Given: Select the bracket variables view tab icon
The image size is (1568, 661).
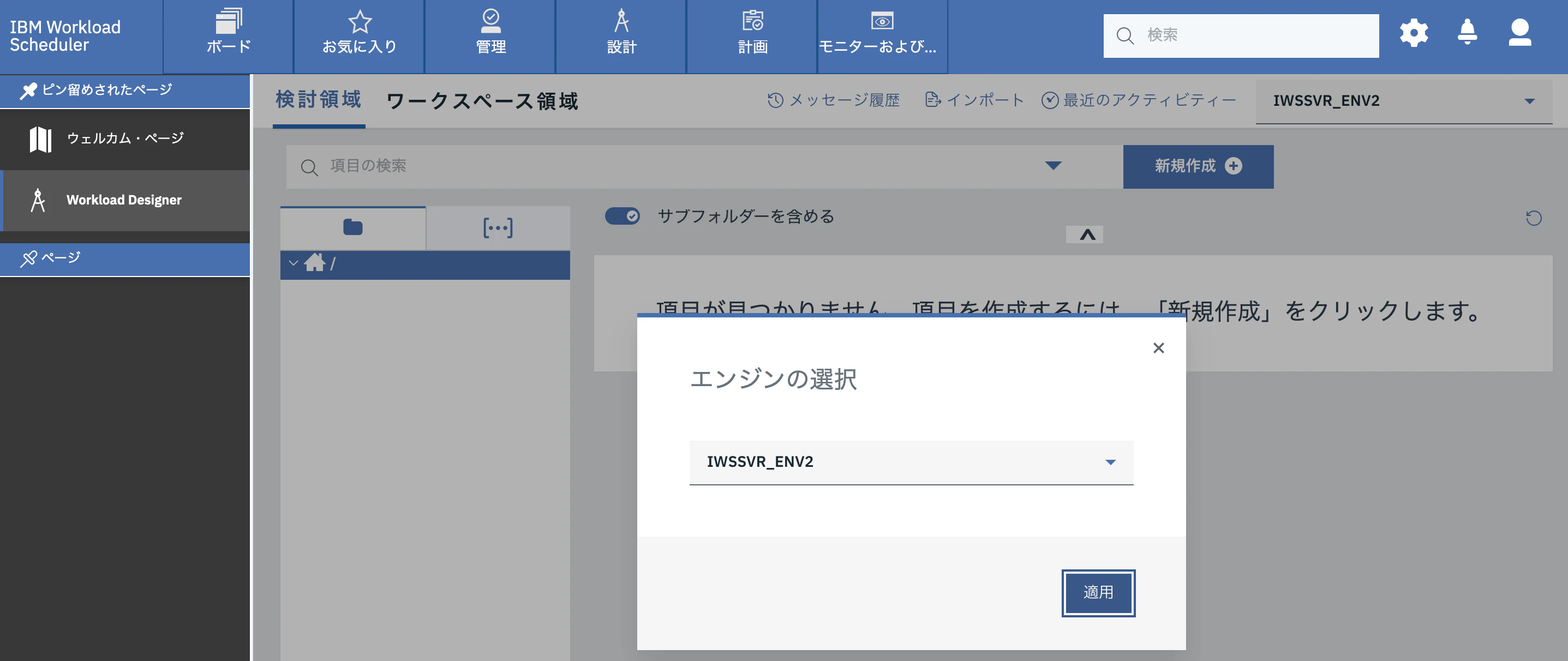Looking at the screenshot, I should (x=498, y=227).
